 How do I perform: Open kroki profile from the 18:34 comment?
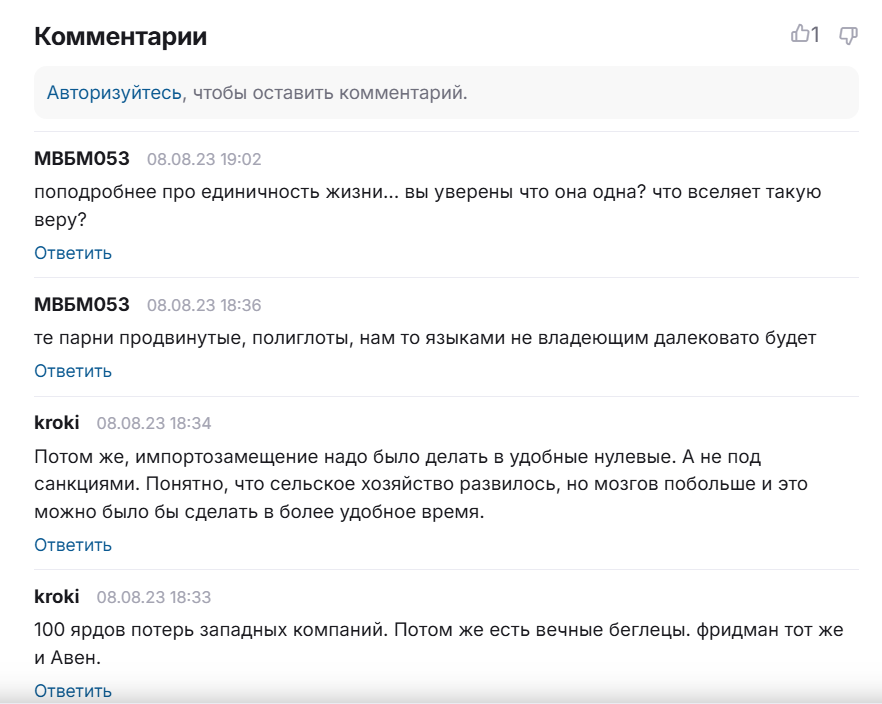point(57,422)
